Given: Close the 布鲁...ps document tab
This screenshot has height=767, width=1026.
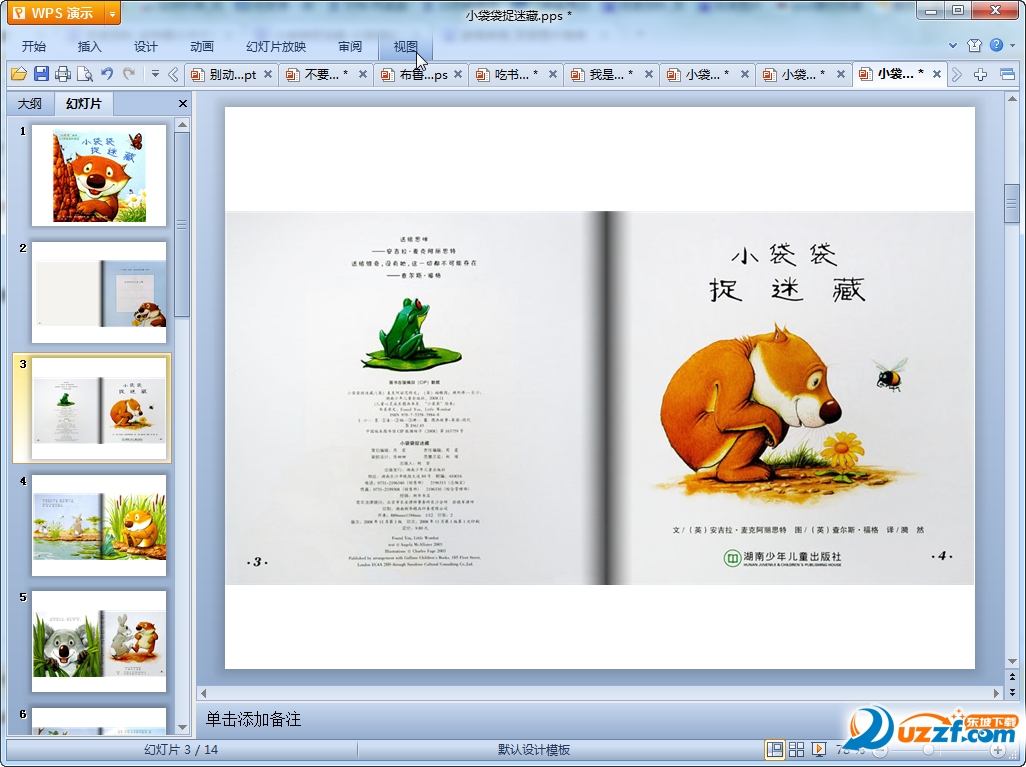Looking at the screenshot, I should tap(458, 75).
